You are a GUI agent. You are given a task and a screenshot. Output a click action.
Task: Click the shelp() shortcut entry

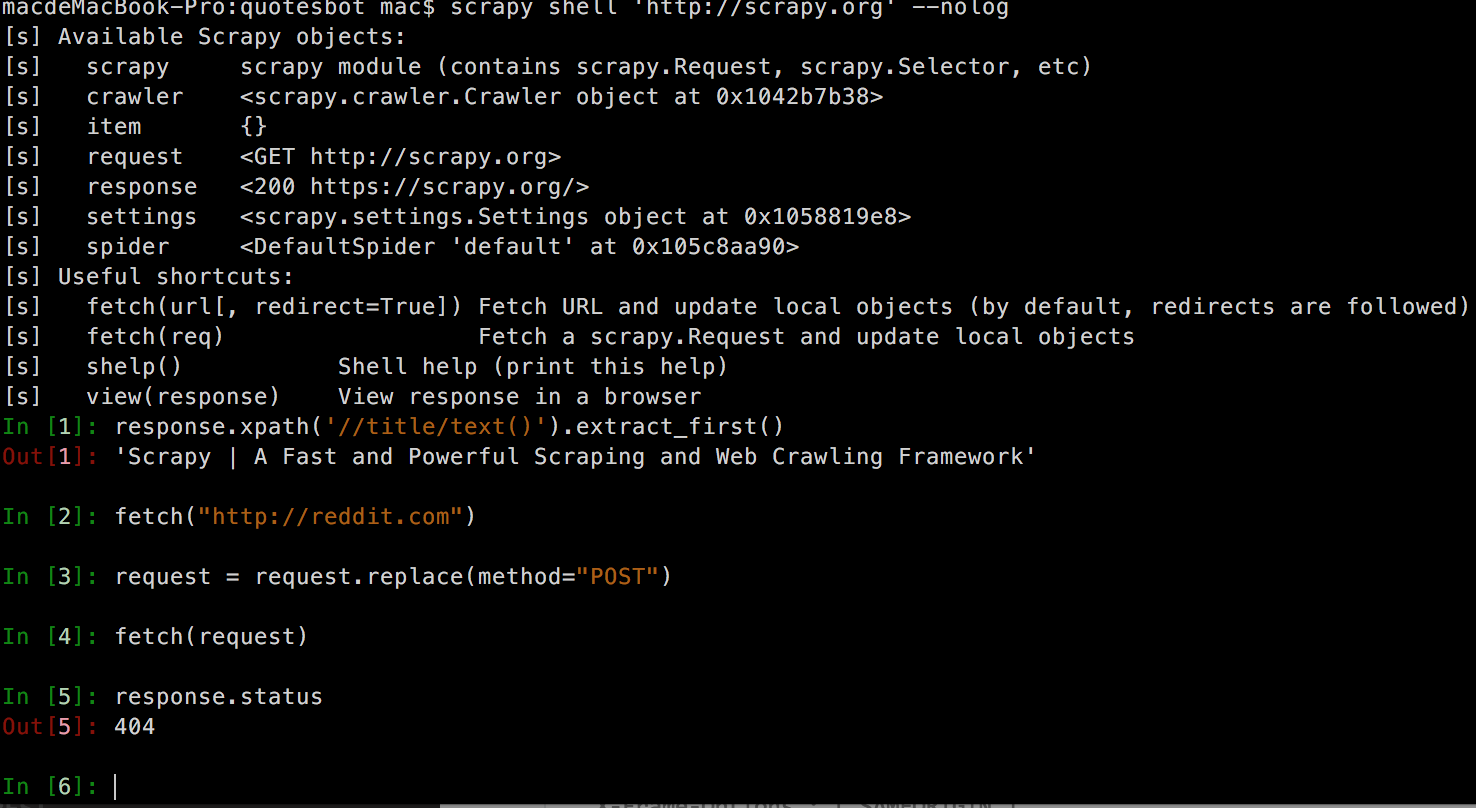134,367
